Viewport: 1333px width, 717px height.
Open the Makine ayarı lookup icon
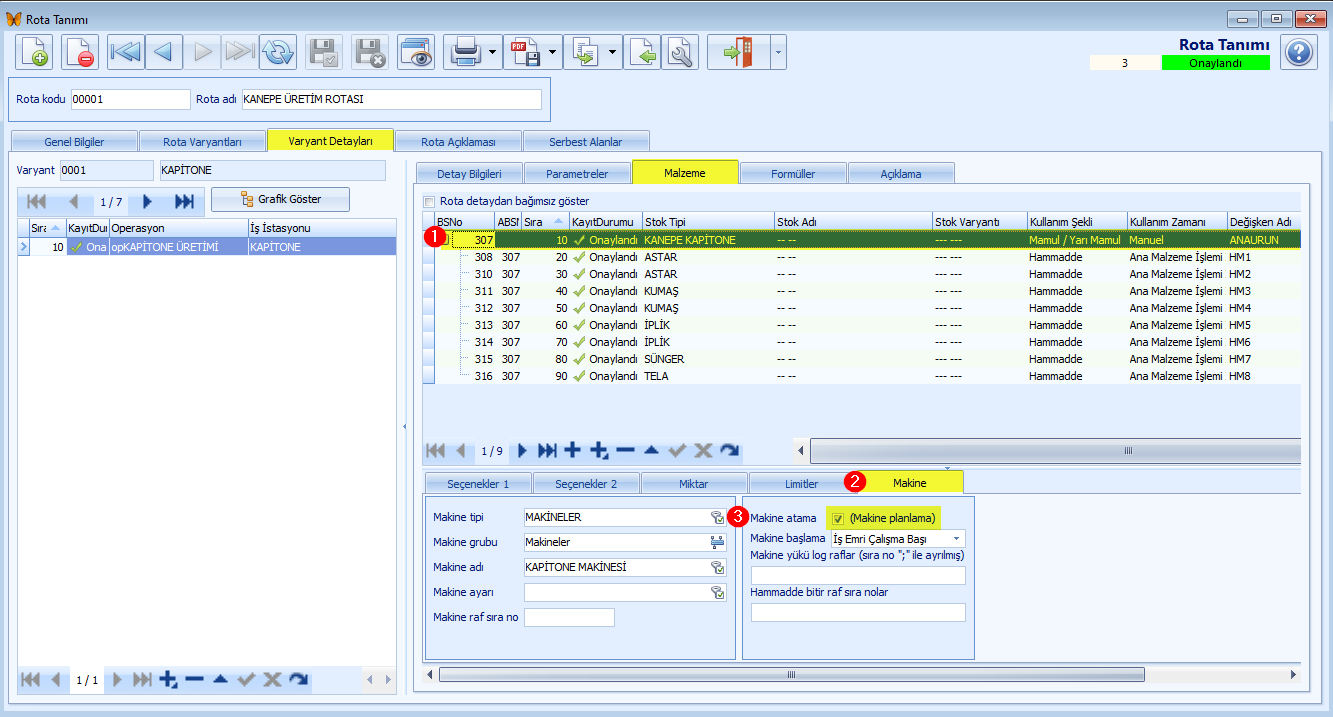(717, 592)
